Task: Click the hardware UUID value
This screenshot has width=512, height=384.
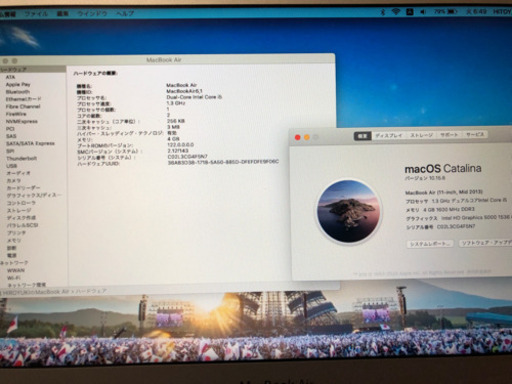Action: point(223,162)
